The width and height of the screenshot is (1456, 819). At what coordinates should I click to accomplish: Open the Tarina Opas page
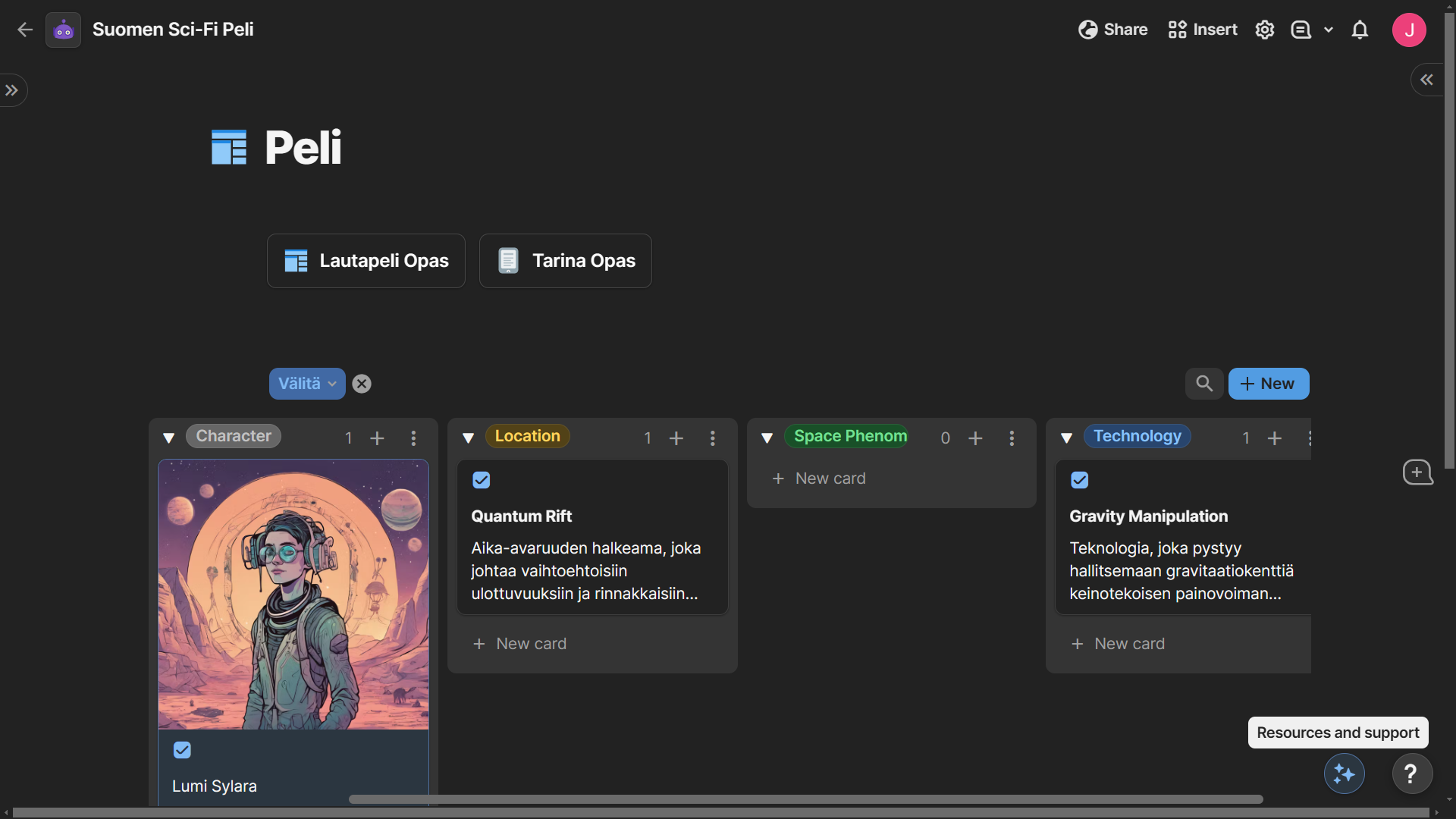566,261
